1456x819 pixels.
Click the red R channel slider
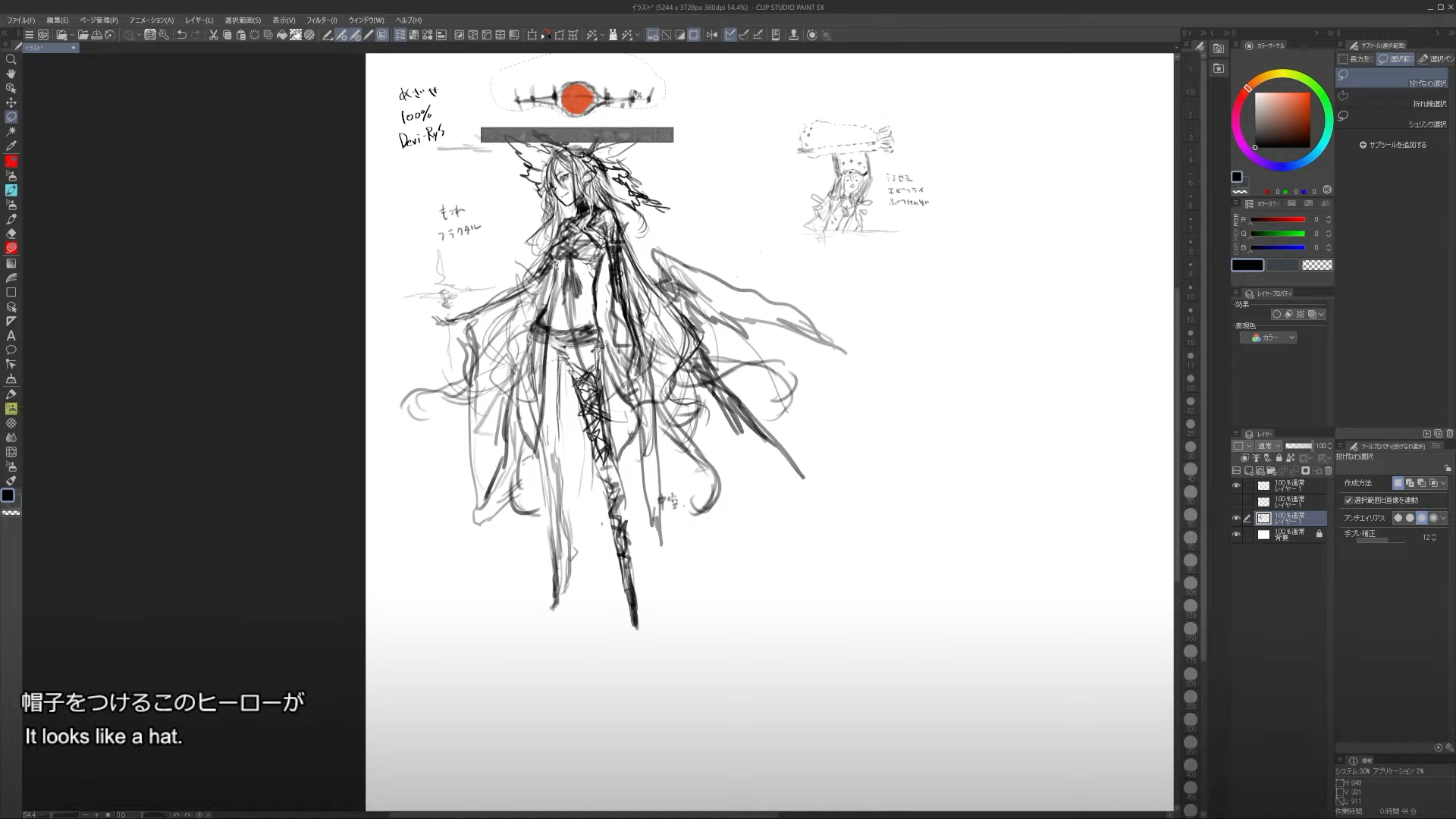coord(1278,220)
